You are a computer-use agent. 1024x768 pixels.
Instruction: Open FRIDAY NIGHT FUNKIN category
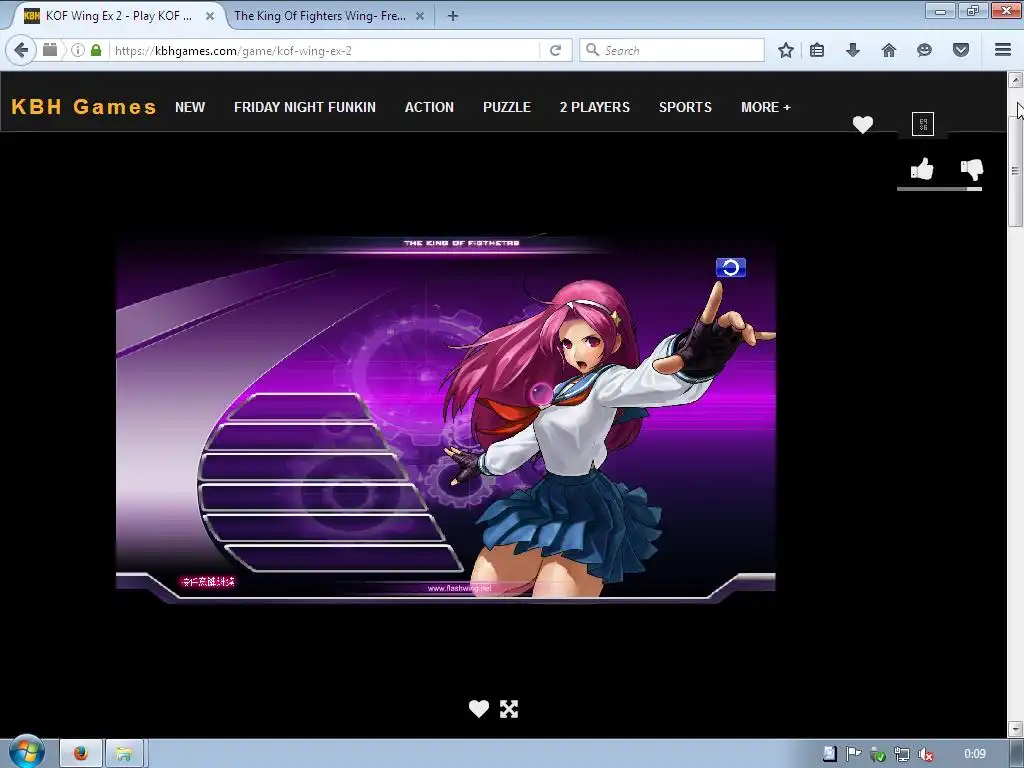coord(305,107)
